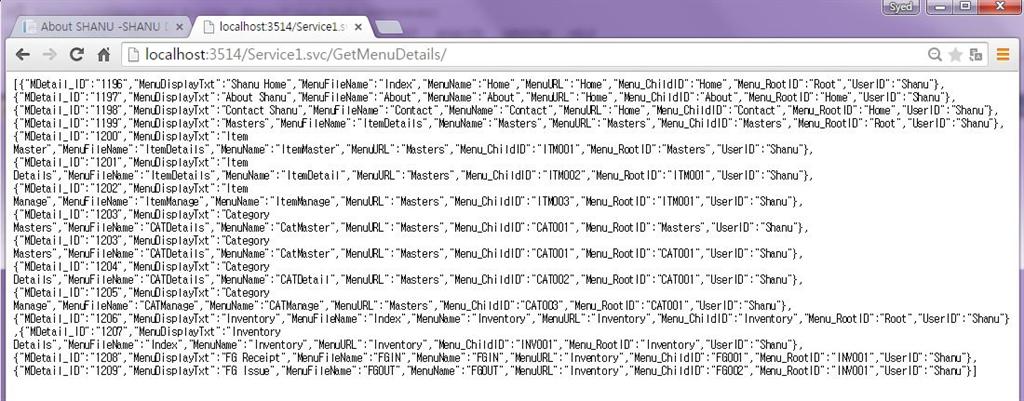Go back to the previous page

(22, 55)
